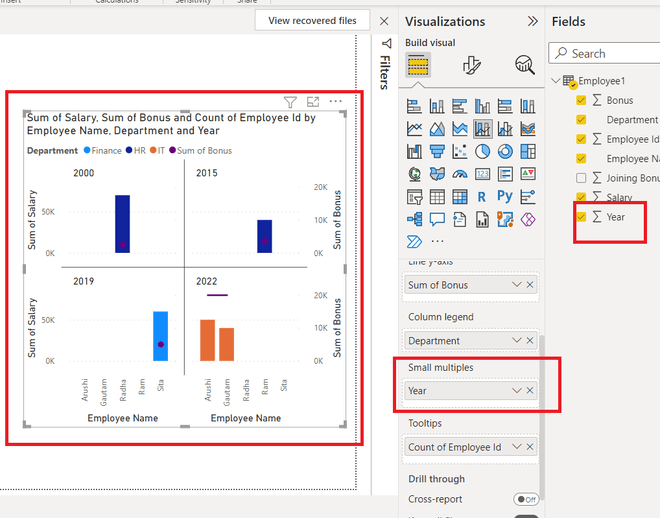Add a Table visual

437,197
